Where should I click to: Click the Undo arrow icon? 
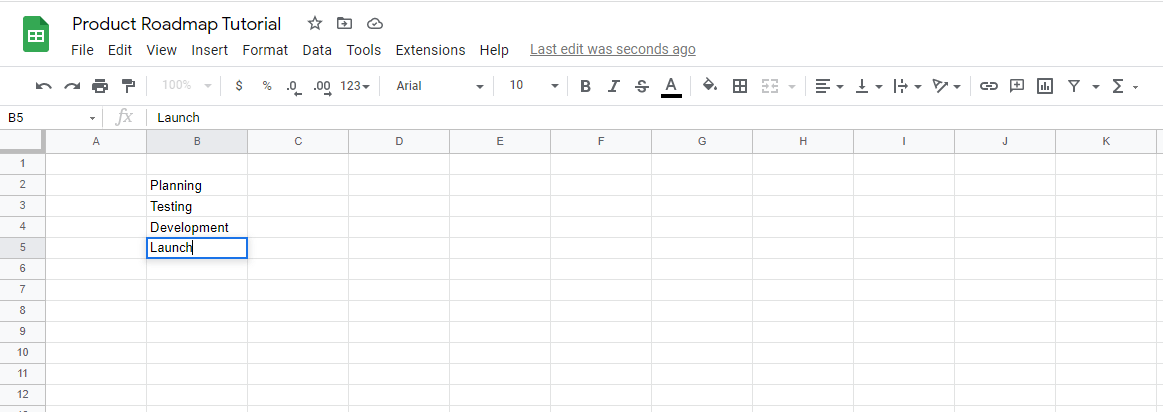click(43, 86)
